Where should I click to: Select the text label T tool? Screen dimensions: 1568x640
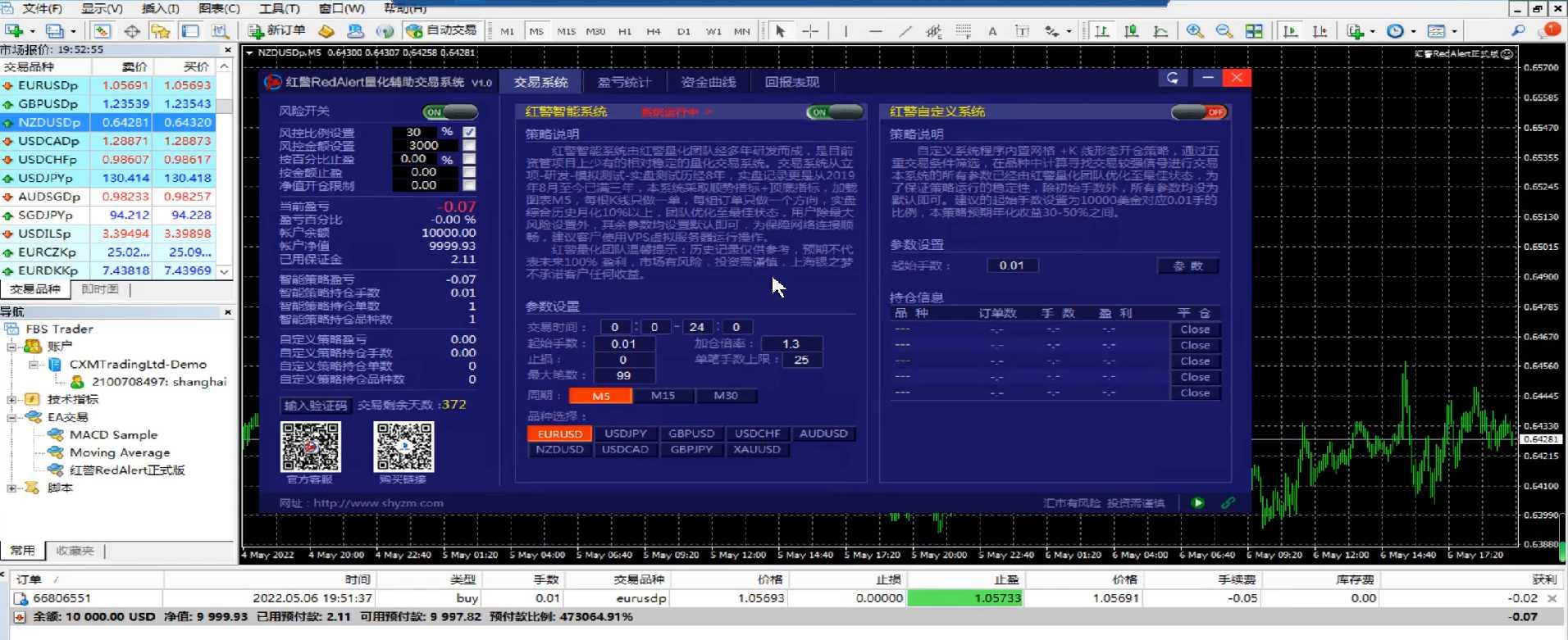1022,31
